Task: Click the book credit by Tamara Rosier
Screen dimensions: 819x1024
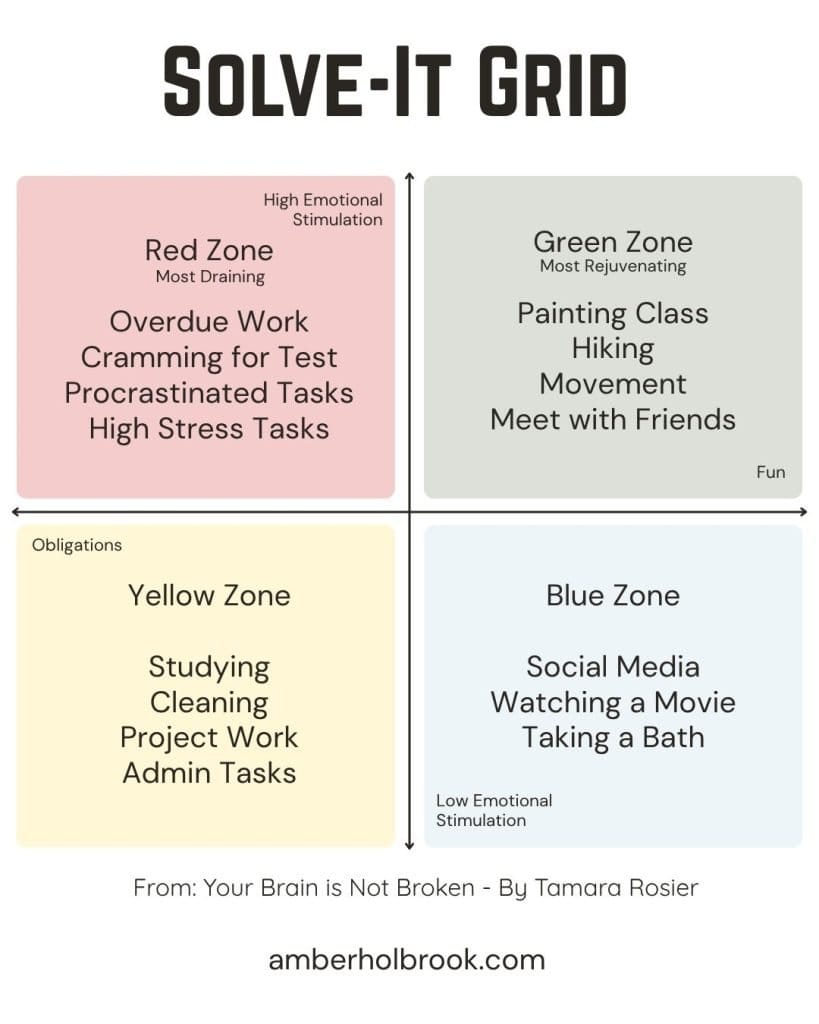Action: coord(415,888)
